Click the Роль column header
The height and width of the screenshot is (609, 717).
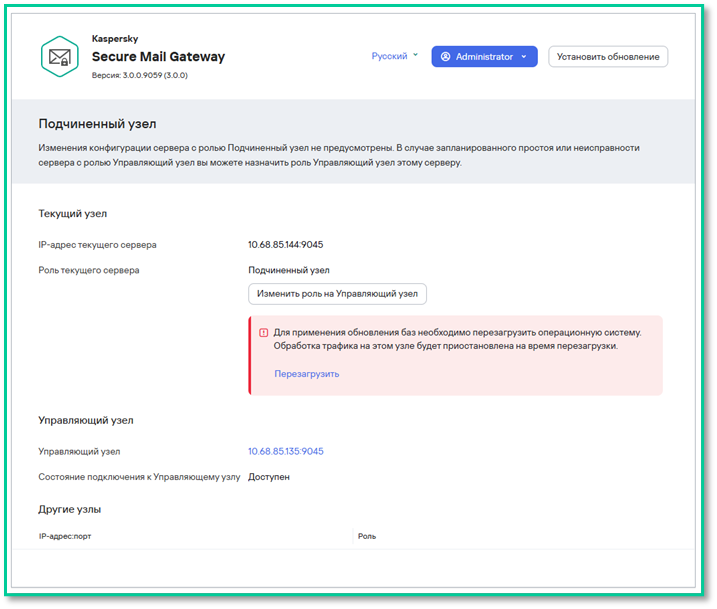coord(367,537)
